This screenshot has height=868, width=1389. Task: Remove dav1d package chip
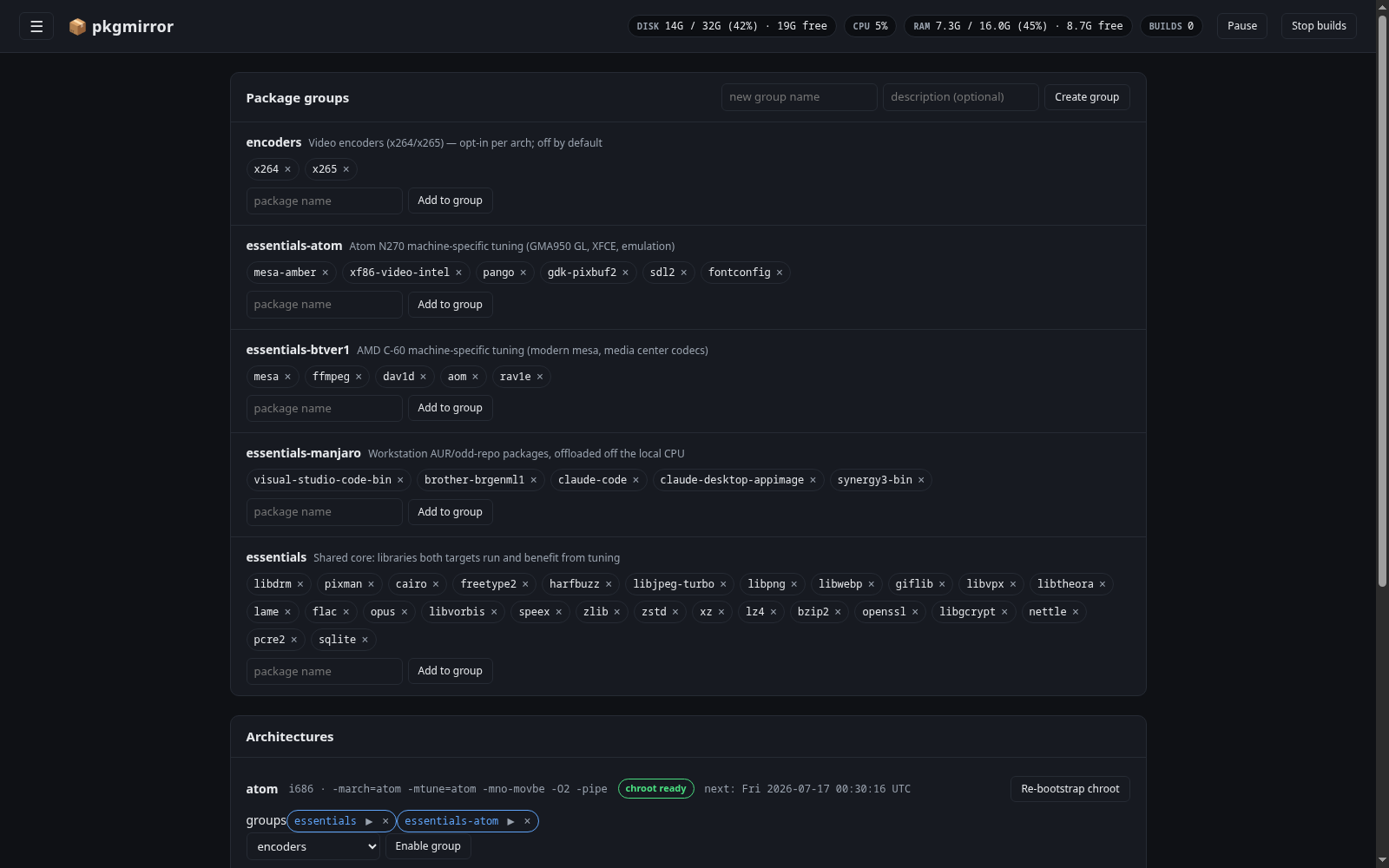click(423, 377)
